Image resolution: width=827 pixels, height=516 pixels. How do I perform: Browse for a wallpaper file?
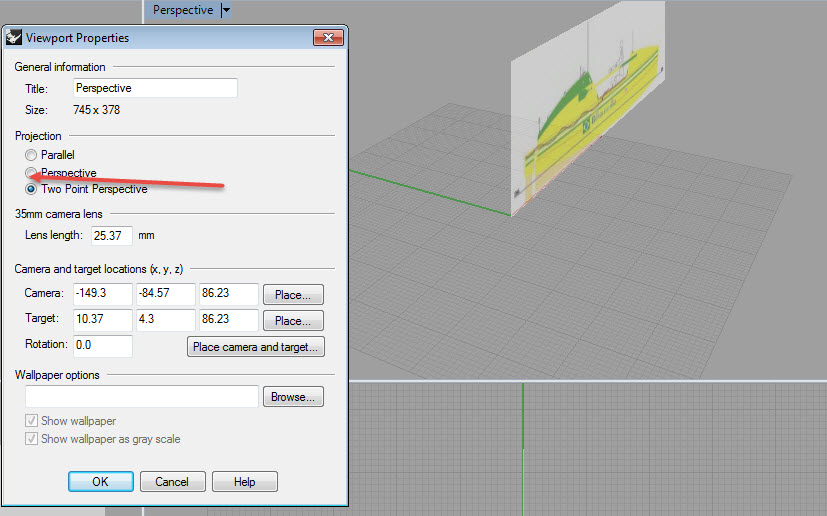coord(294,397)
